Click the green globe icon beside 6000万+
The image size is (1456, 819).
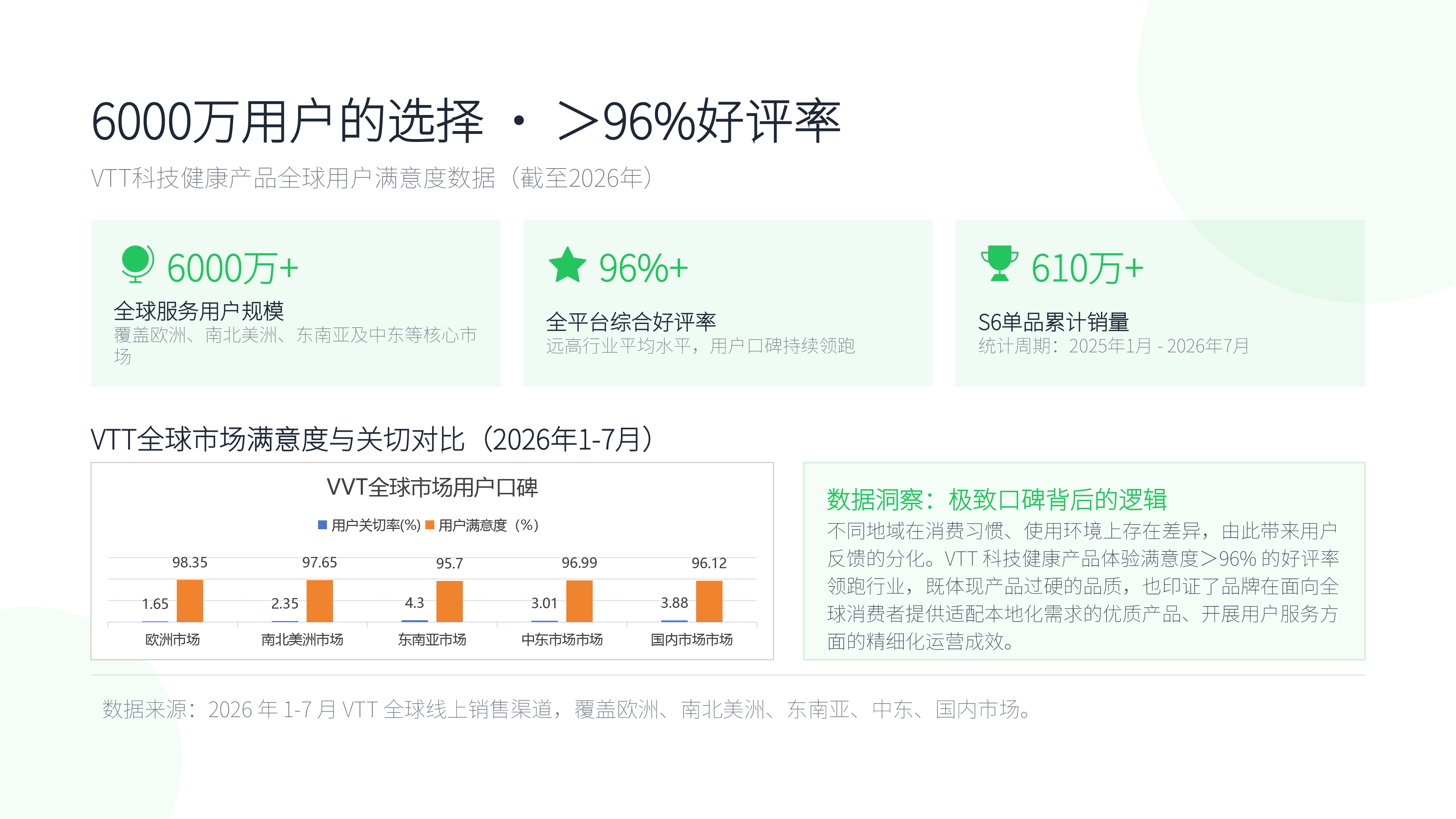pos(137,264)
